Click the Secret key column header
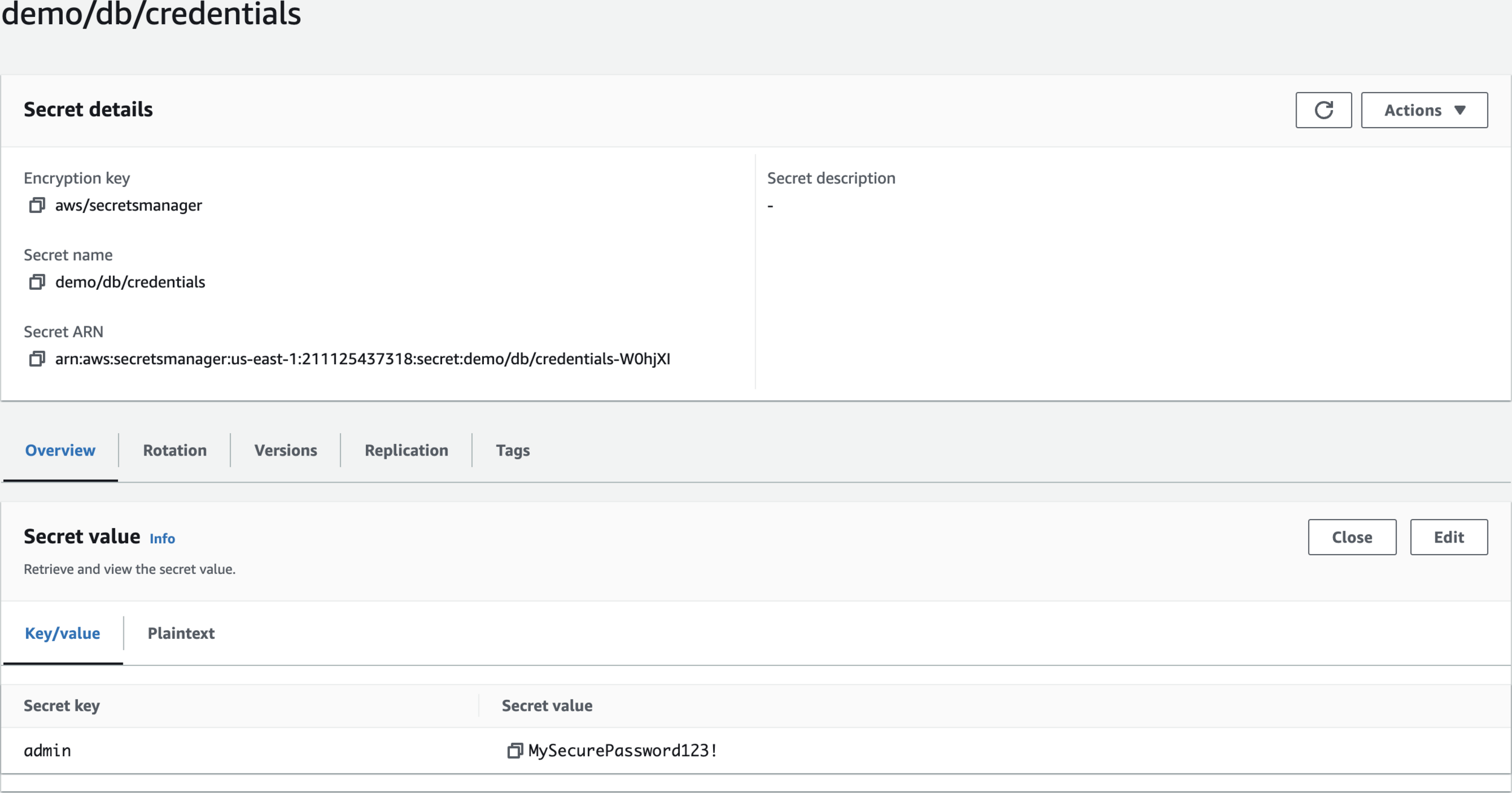1512x793 pixels. pos(62,706)
